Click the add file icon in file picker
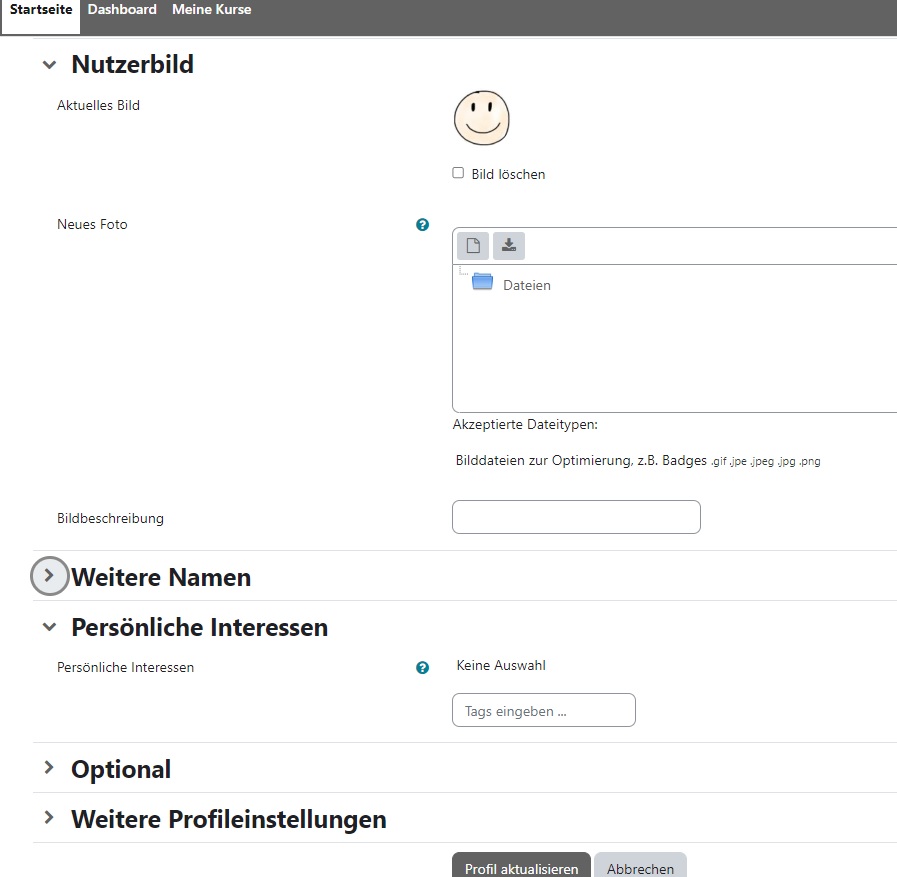The width and height of the screenshot is (897, 877). pyautogui.click(x=474, y=246)
